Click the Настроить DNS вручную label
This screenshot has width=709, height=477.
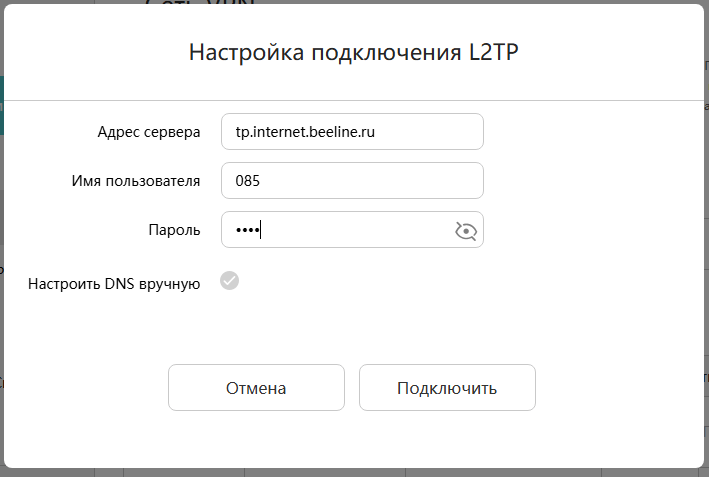point(114,284)
